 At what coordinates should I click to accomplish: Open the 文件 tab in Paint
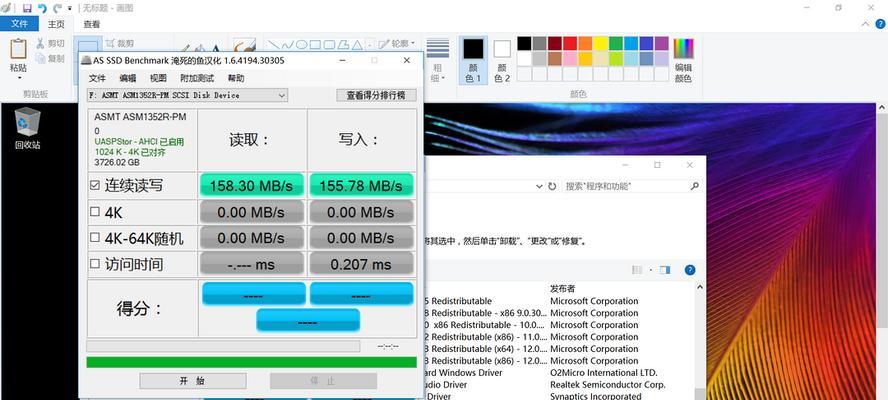click(19, 24)
